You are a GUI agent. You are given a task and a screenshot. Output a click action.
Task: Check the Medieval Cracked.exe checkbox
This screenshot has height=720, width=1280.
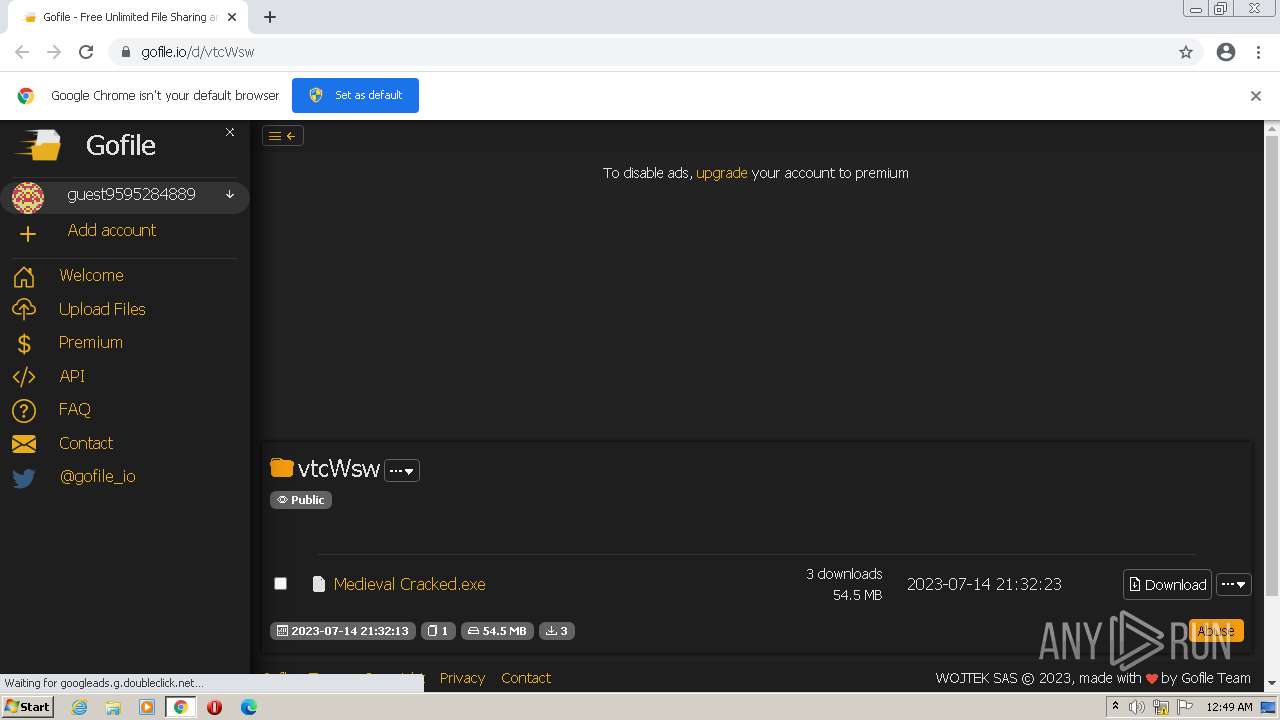[x=280, y=584]
